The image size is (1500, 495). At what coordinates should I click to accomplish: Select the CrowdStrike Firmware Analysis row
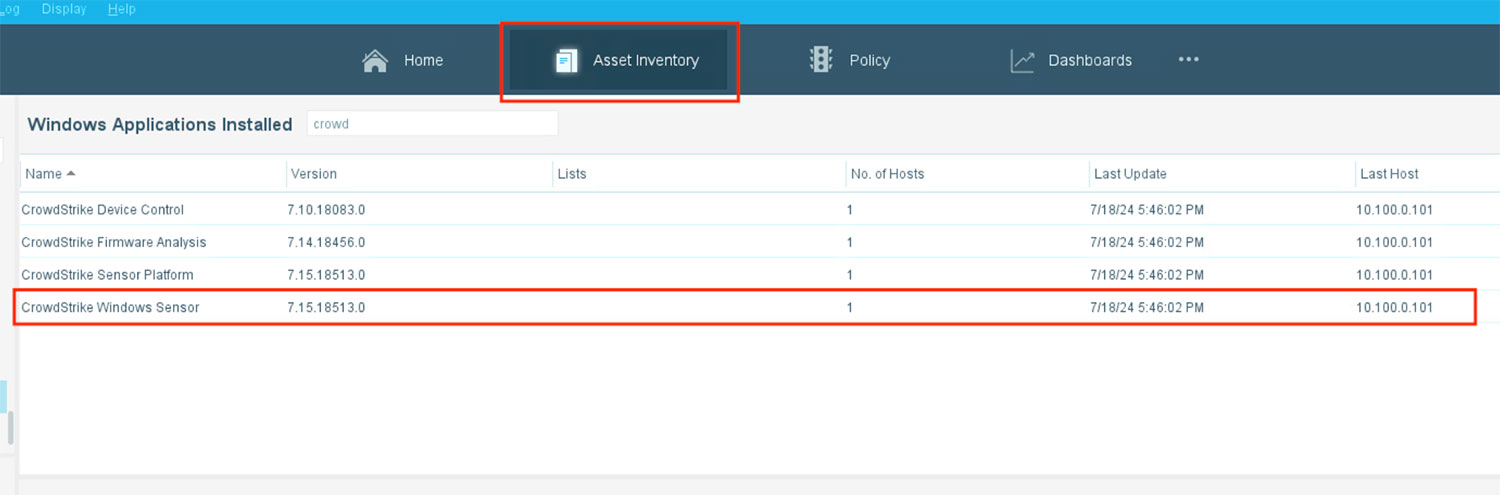tap(760, 242)
